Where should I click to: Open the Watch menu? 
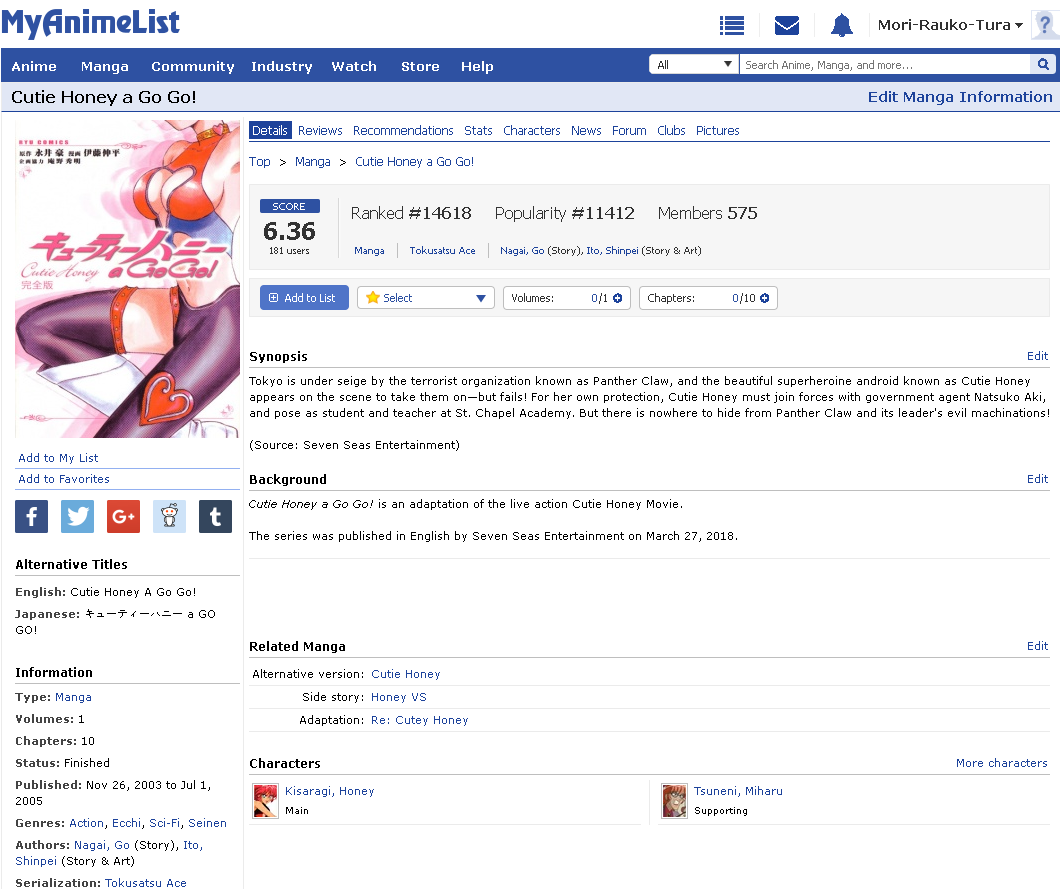[354, 66]
